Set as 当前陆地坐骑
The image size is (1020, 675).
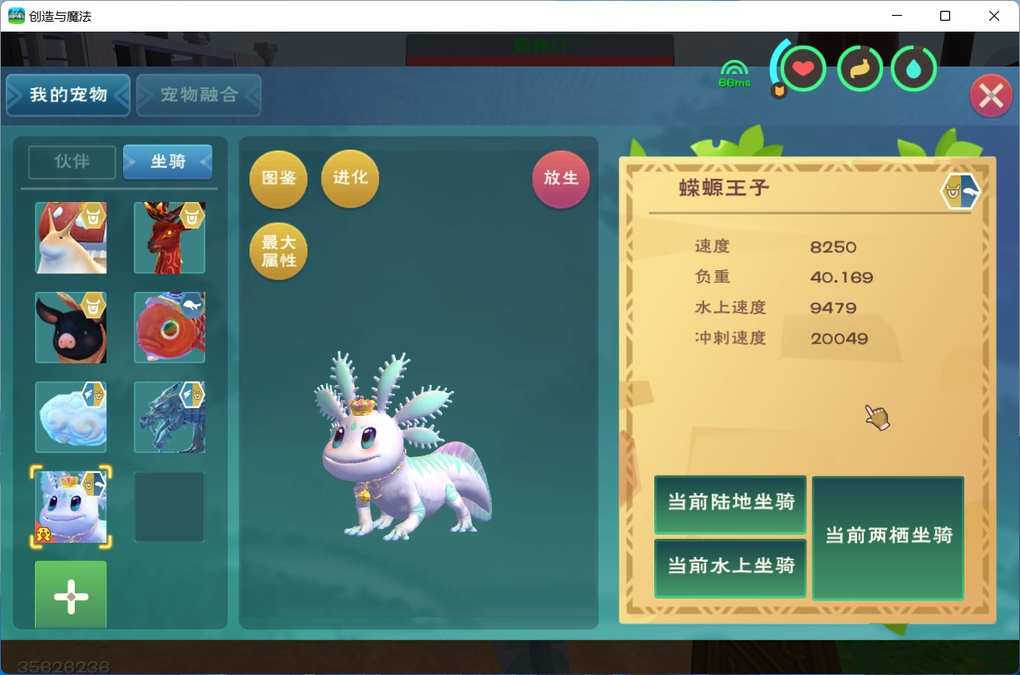pyautogui.click(x=730, y=504)
